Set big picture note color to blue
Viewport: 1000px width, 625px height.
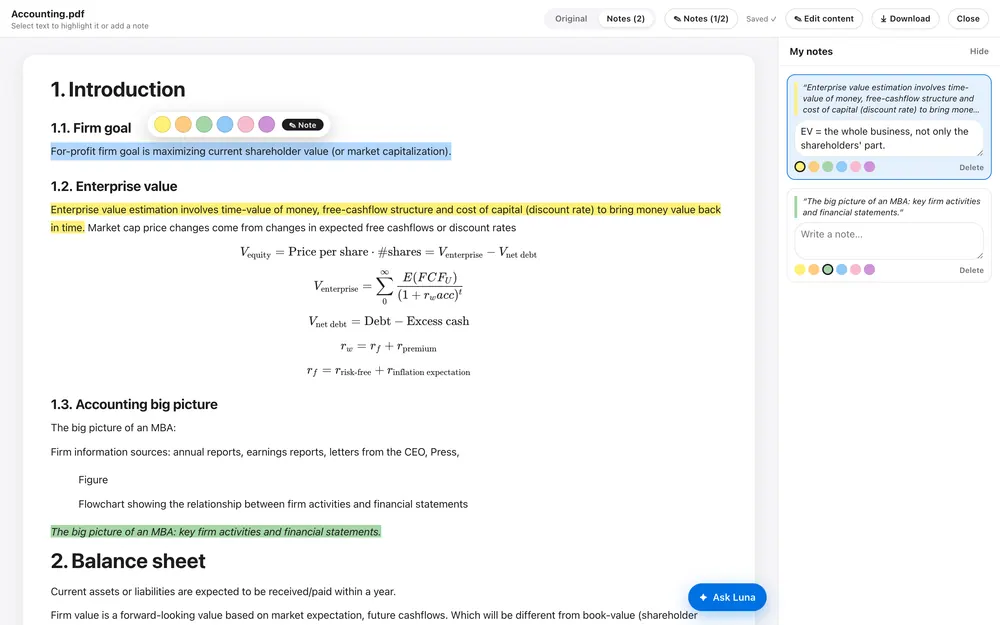click(x=842, y=269)
